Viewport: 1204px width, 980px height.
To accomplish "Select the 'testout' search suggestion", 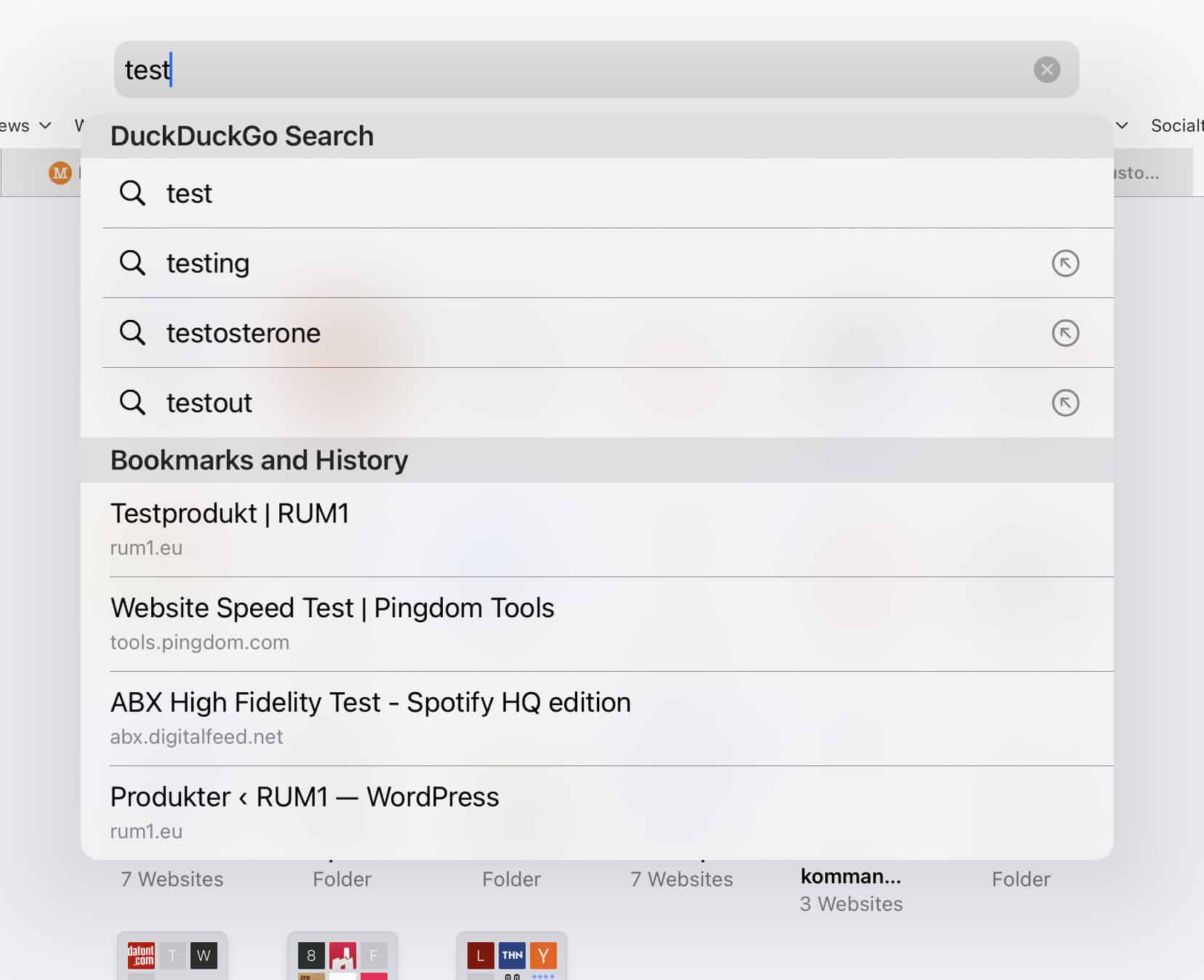I will pos(597,403).
